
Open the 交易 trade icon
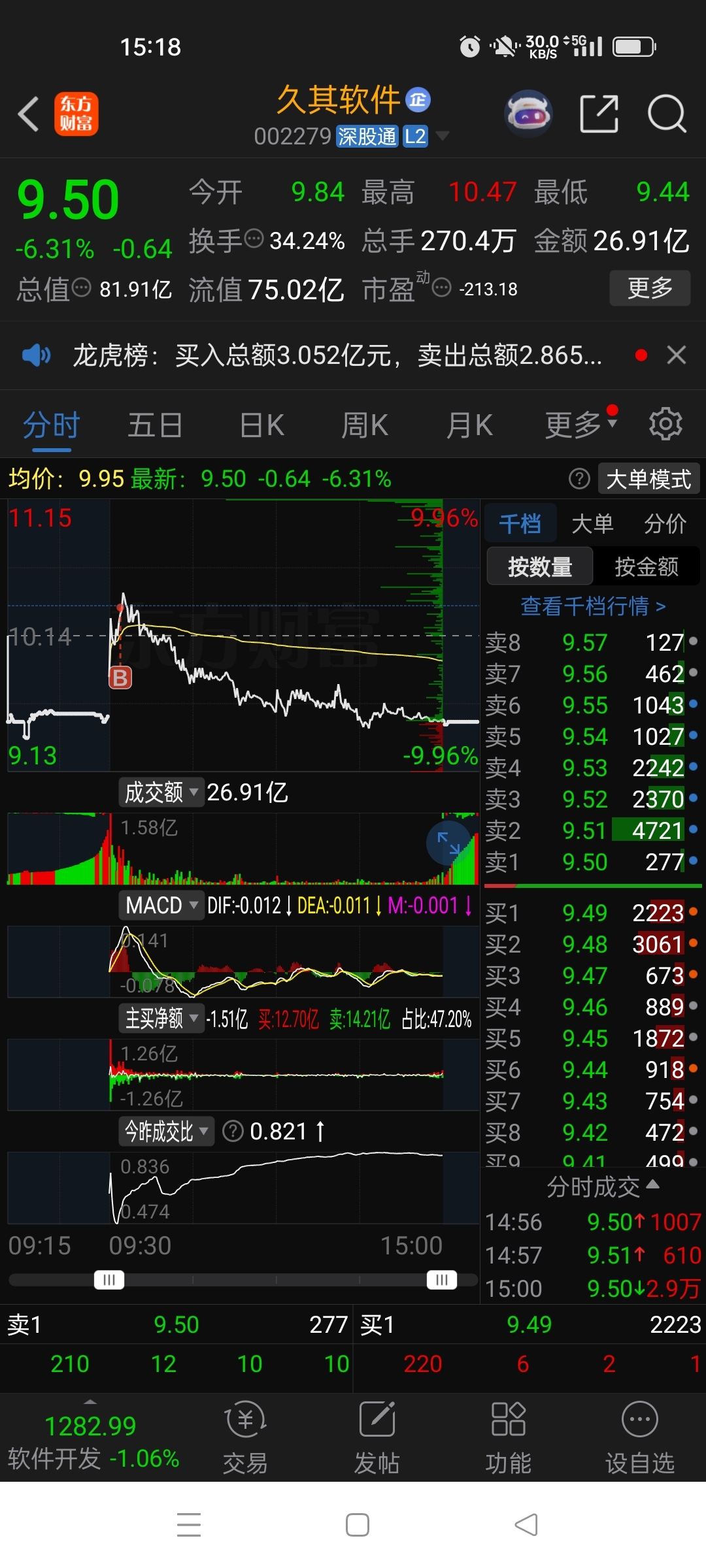point(245,1438)
